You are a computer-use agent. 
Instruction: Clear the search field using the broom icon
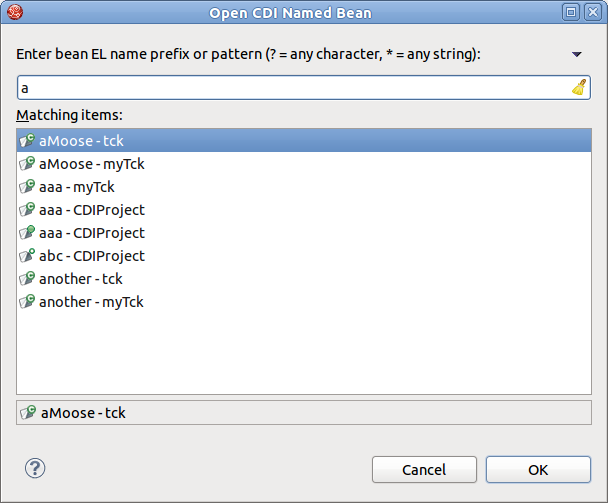[579, 88]
